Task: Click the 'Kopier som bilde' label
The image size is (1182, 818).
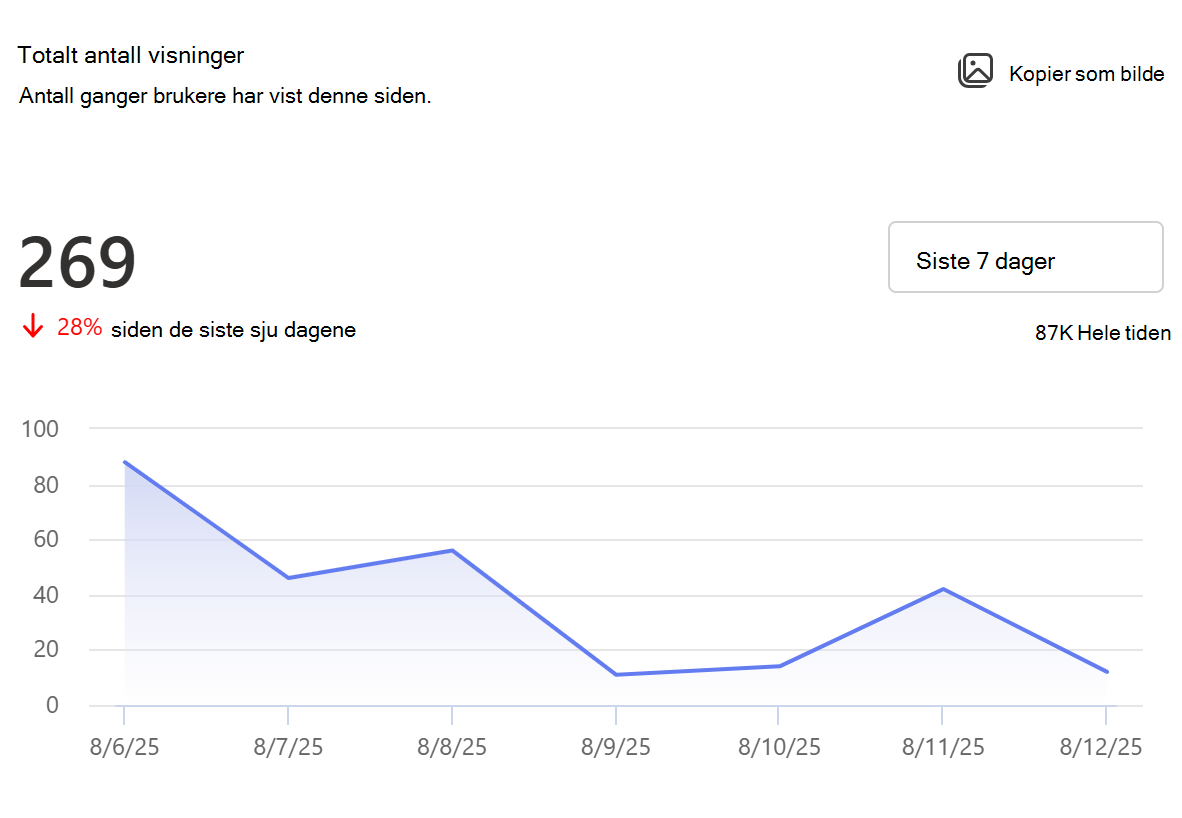Action: (1086, 74)
